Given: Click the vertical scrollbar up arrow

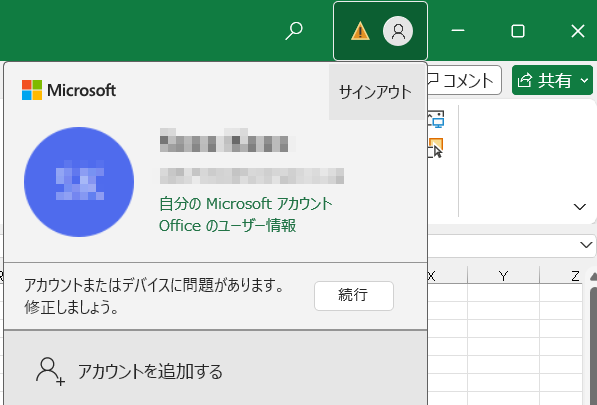Looking at the screenshot, I should (593, 276).
